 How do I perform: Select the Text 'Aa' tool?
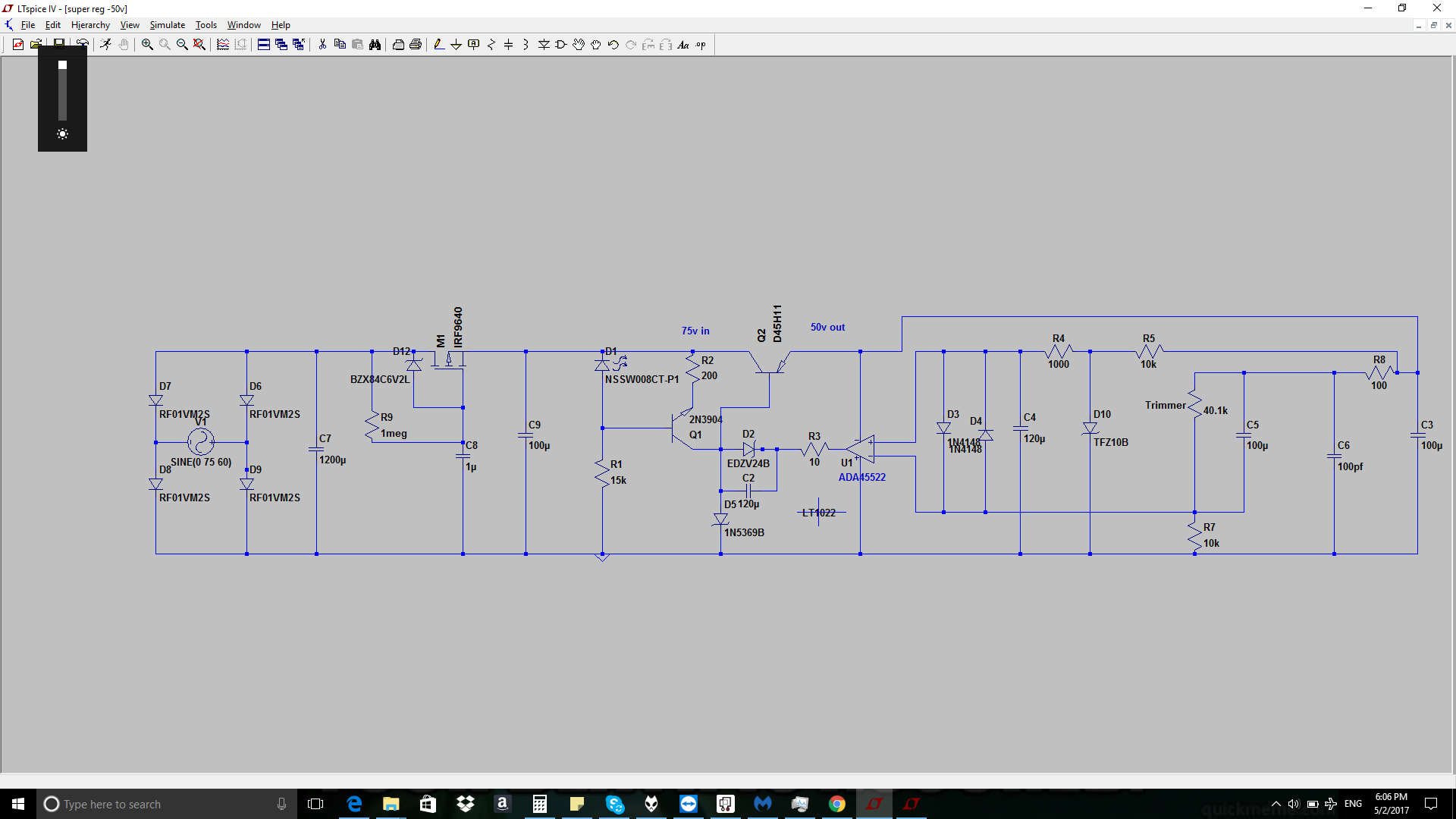click(683, 45)
